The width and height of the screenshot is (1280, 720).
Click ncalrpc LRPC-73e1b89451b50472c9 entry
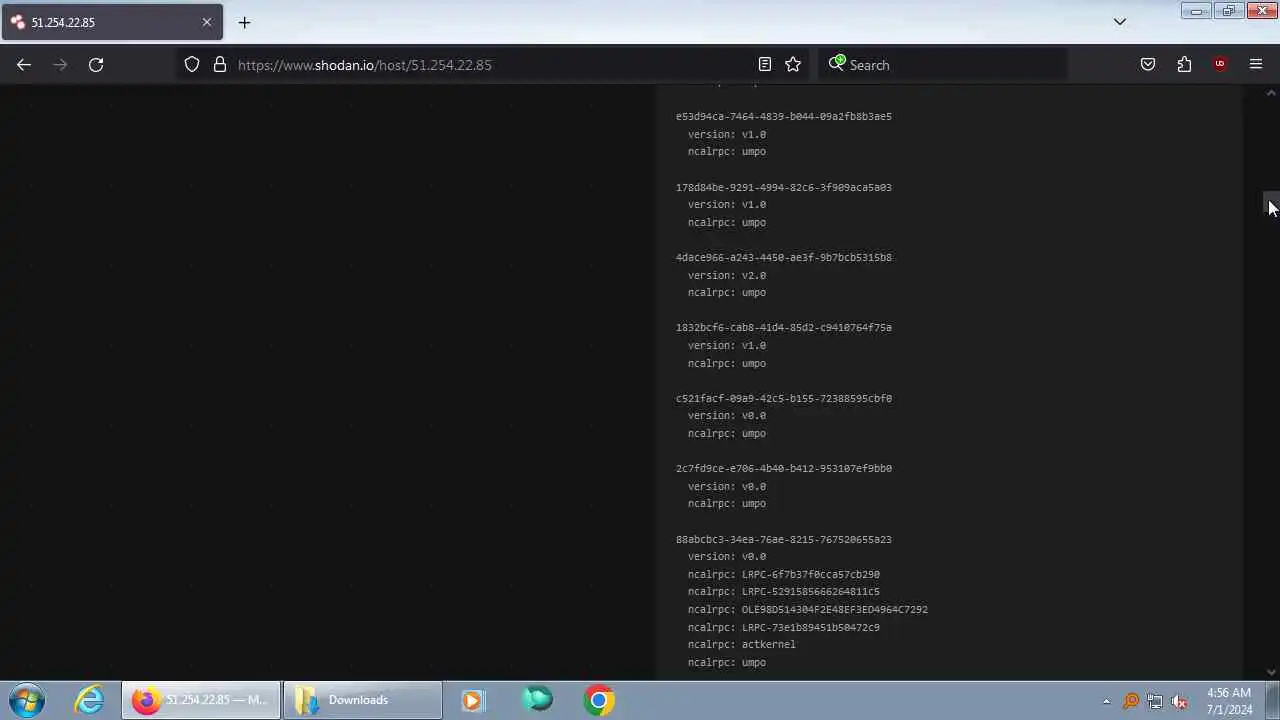[x=783, y=627]
